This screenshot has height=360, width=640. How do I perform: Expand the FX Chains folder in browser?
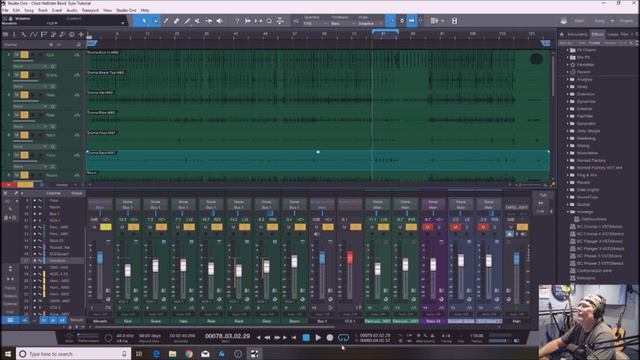tap(568, 50)
